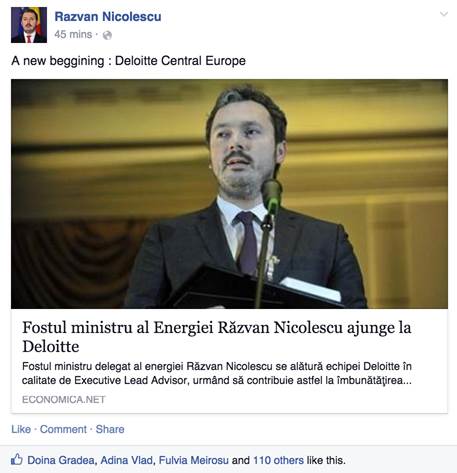Open Doina Gradea's profile

61,460
